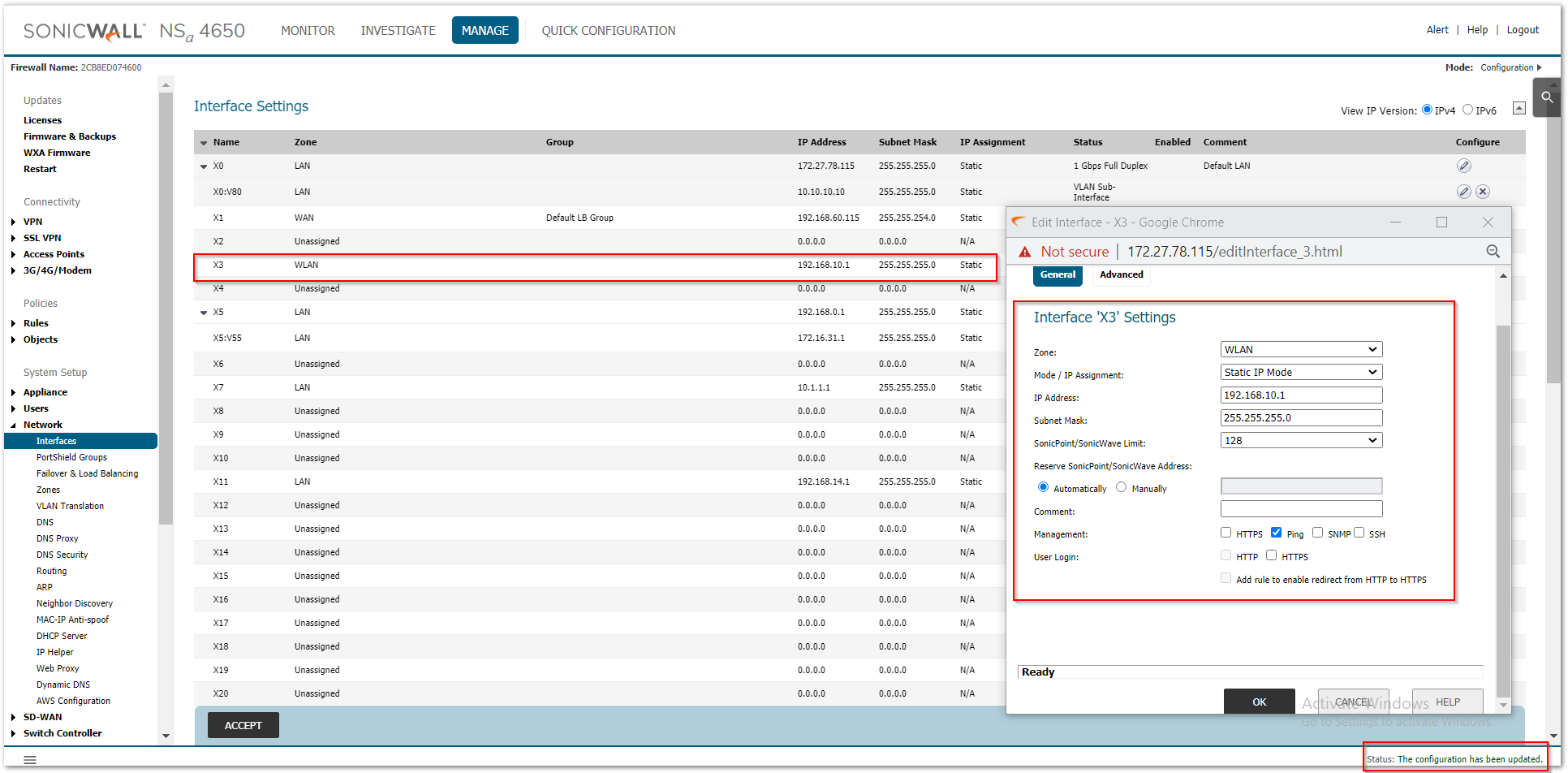Click the sidebar vertical scrollbar
The image size is (1568, 773).
[166, 309]
